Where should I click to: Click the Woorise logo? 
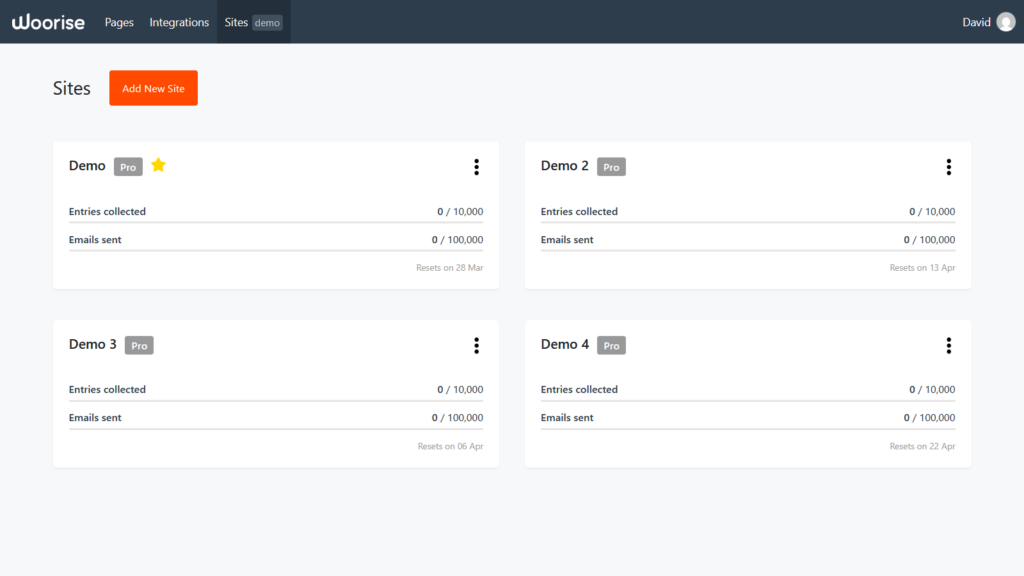click(48, 22)
